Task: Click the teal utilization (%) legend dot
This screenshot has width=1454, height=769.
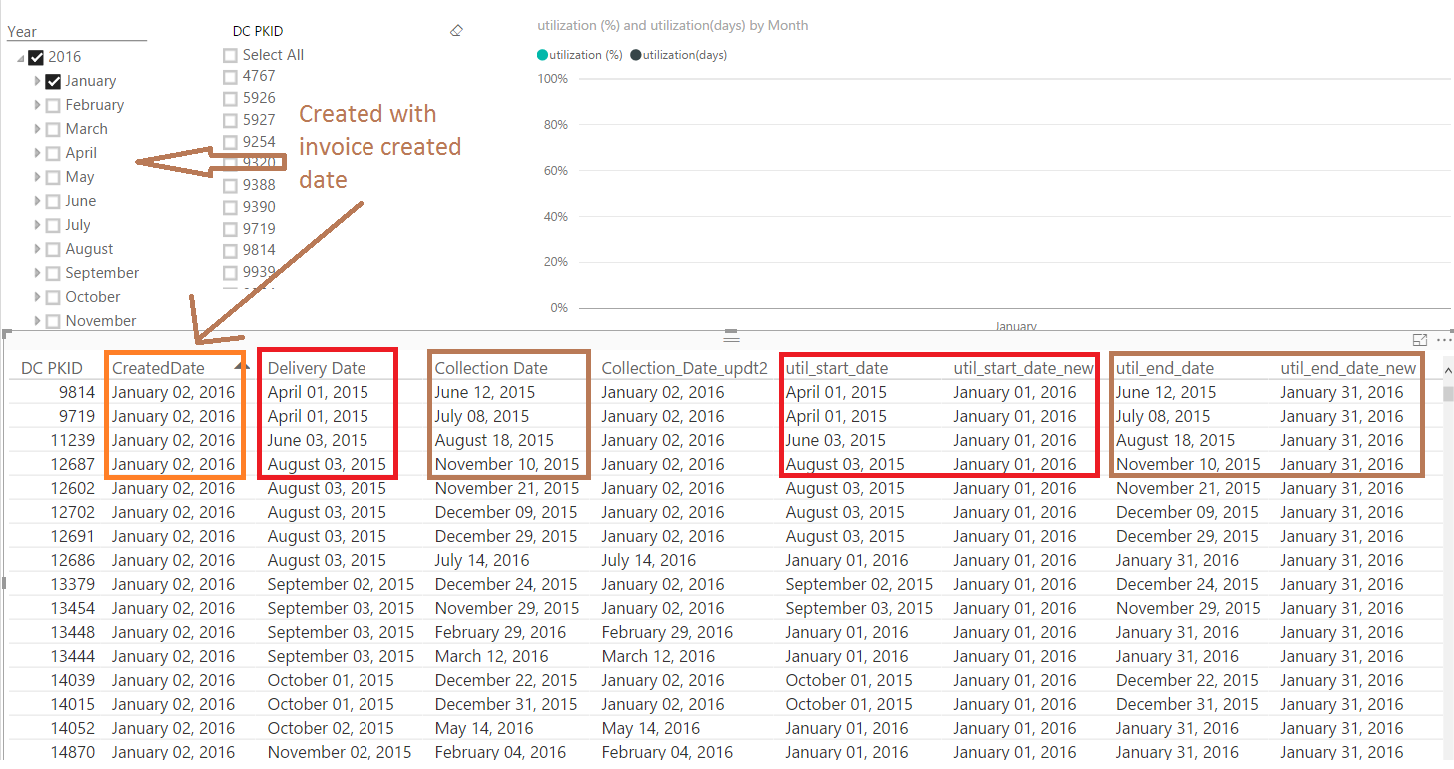Action: point(543,55)
